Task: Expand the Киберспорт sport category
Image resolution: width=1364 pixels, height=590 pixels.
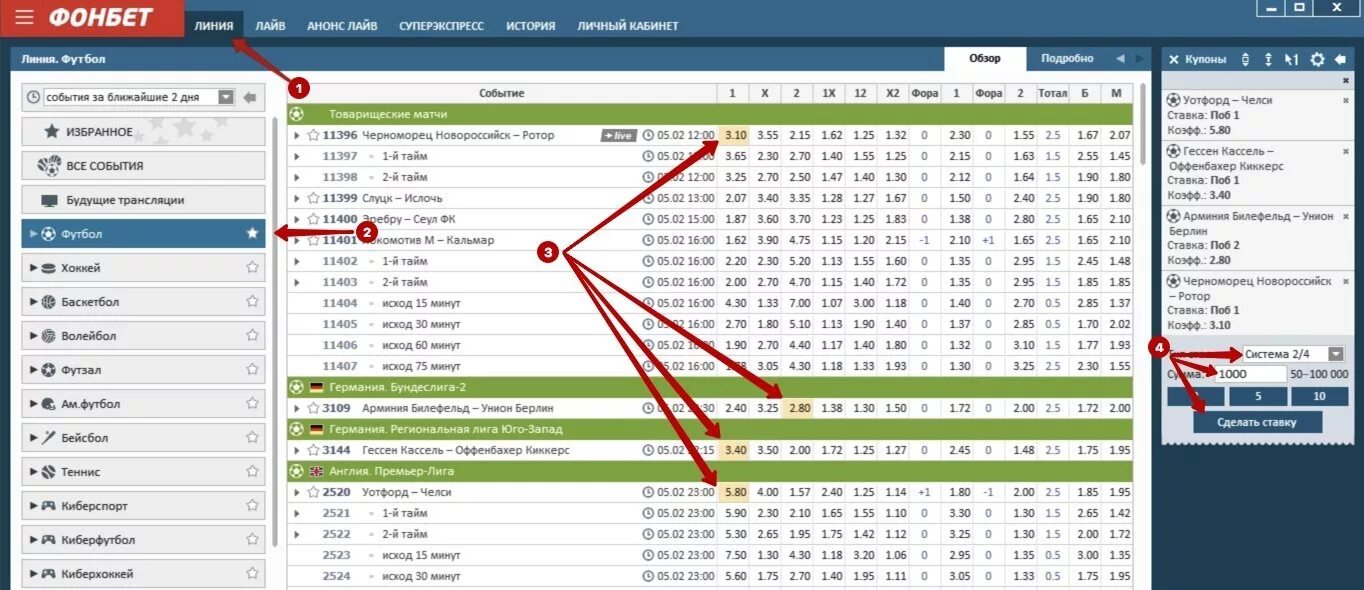Action: tap(35, 506)
